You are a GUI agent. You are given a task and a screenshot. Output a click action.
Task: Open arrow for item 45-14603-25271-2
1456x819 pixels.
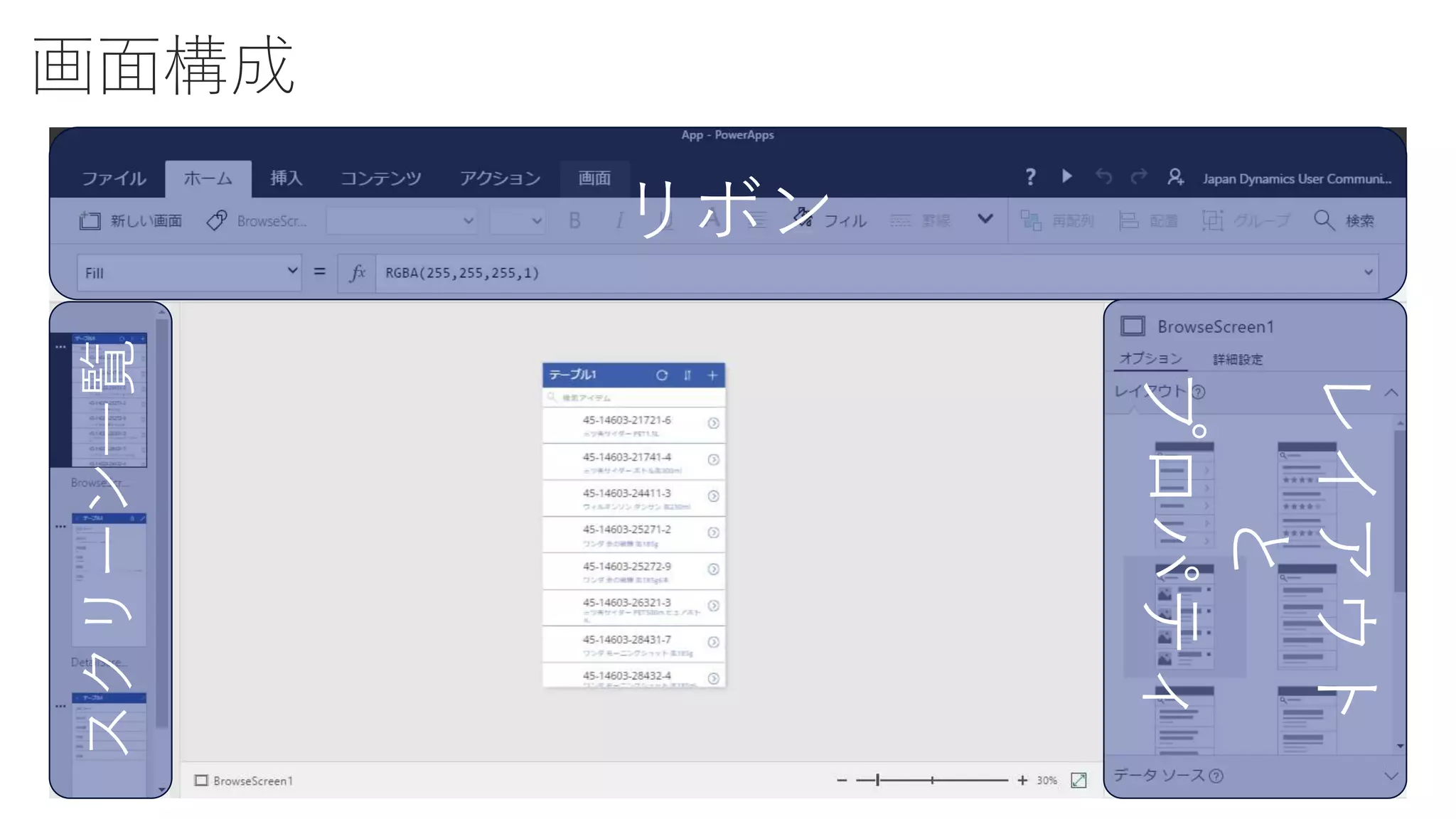tap(713, 532)
